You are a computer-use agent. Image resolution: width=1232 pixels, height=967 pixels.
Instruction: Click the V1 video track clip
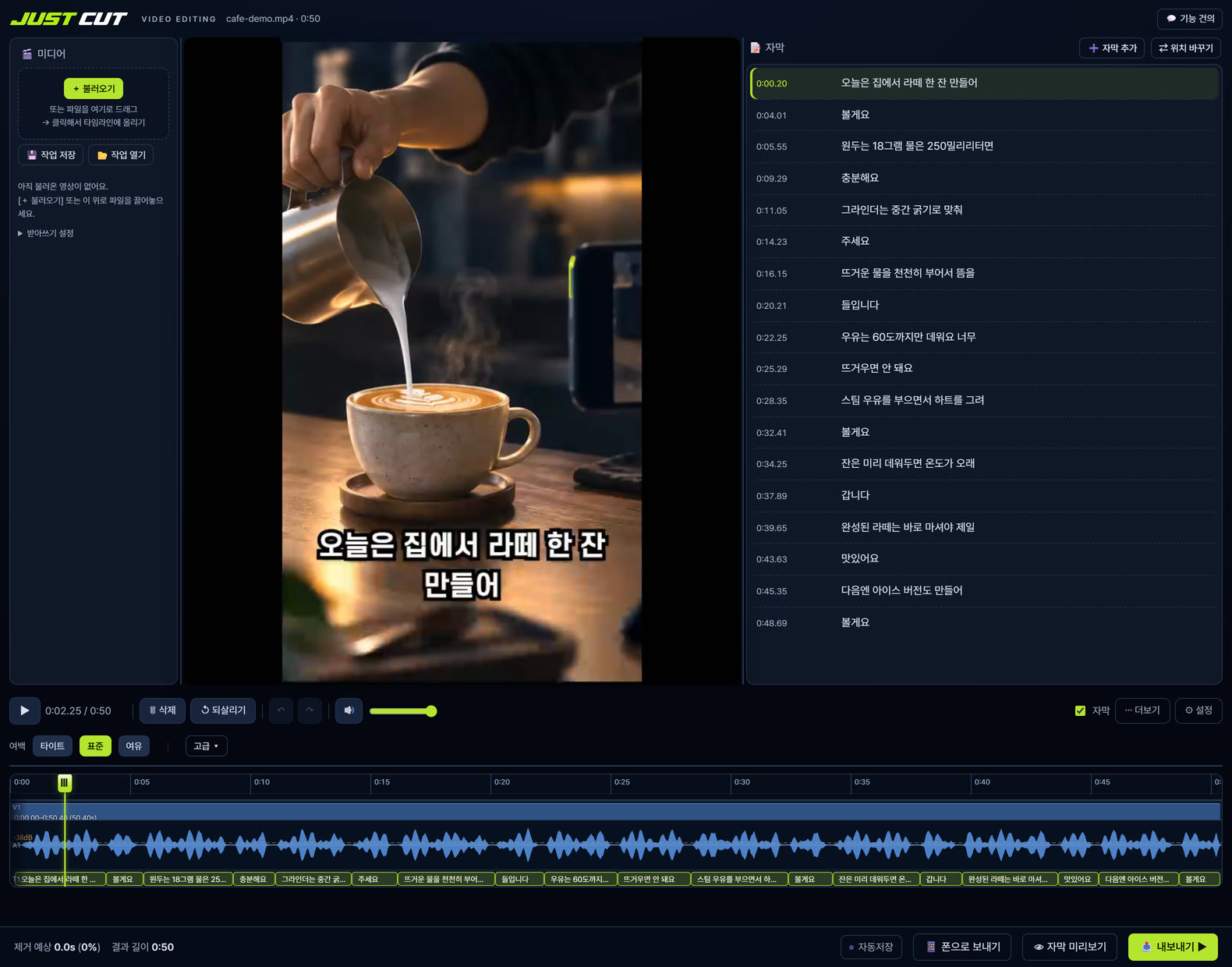(x=615, y=812)
